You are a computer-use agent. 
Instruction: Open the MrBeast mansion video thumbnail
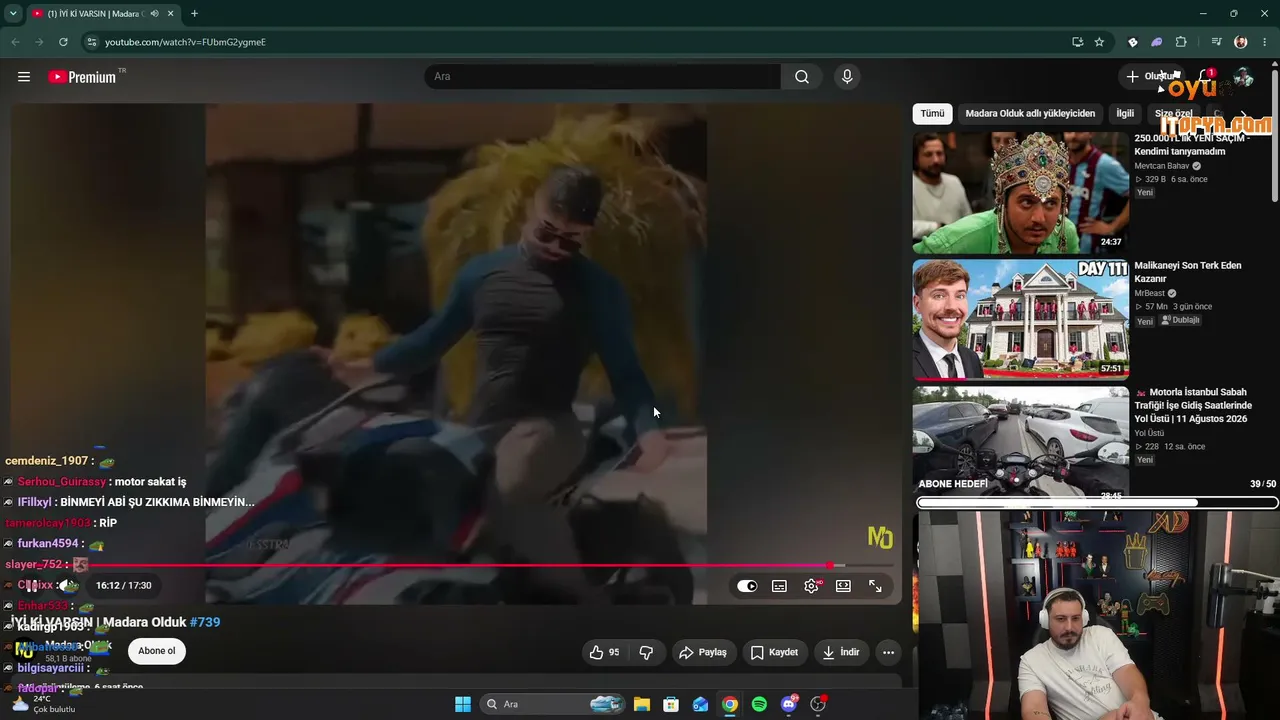point(1020,320)
